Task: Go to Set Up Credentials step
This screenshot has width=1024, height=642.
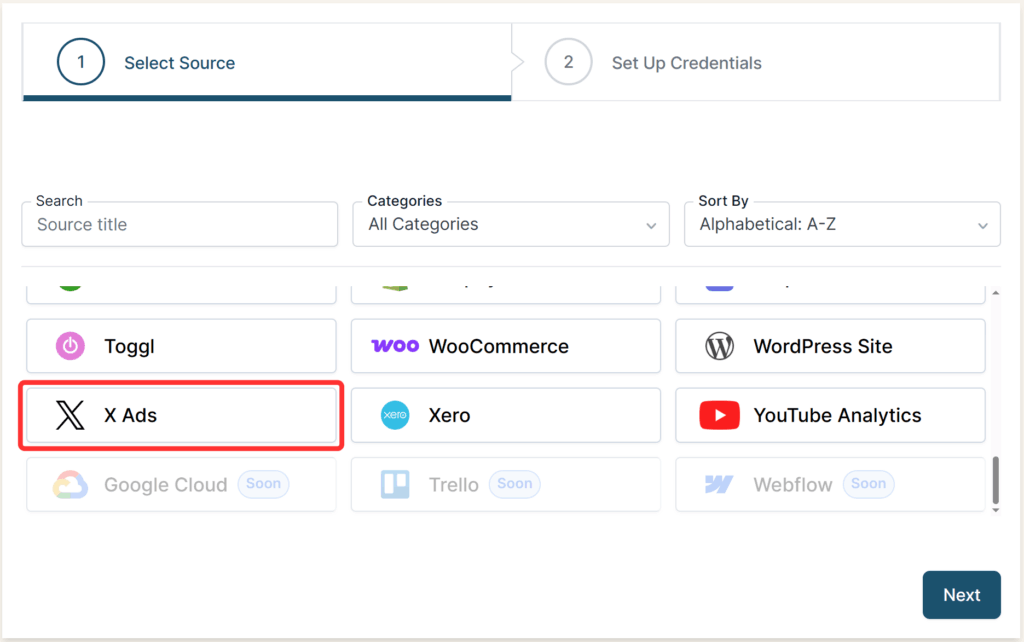Action: pos(686,63)
